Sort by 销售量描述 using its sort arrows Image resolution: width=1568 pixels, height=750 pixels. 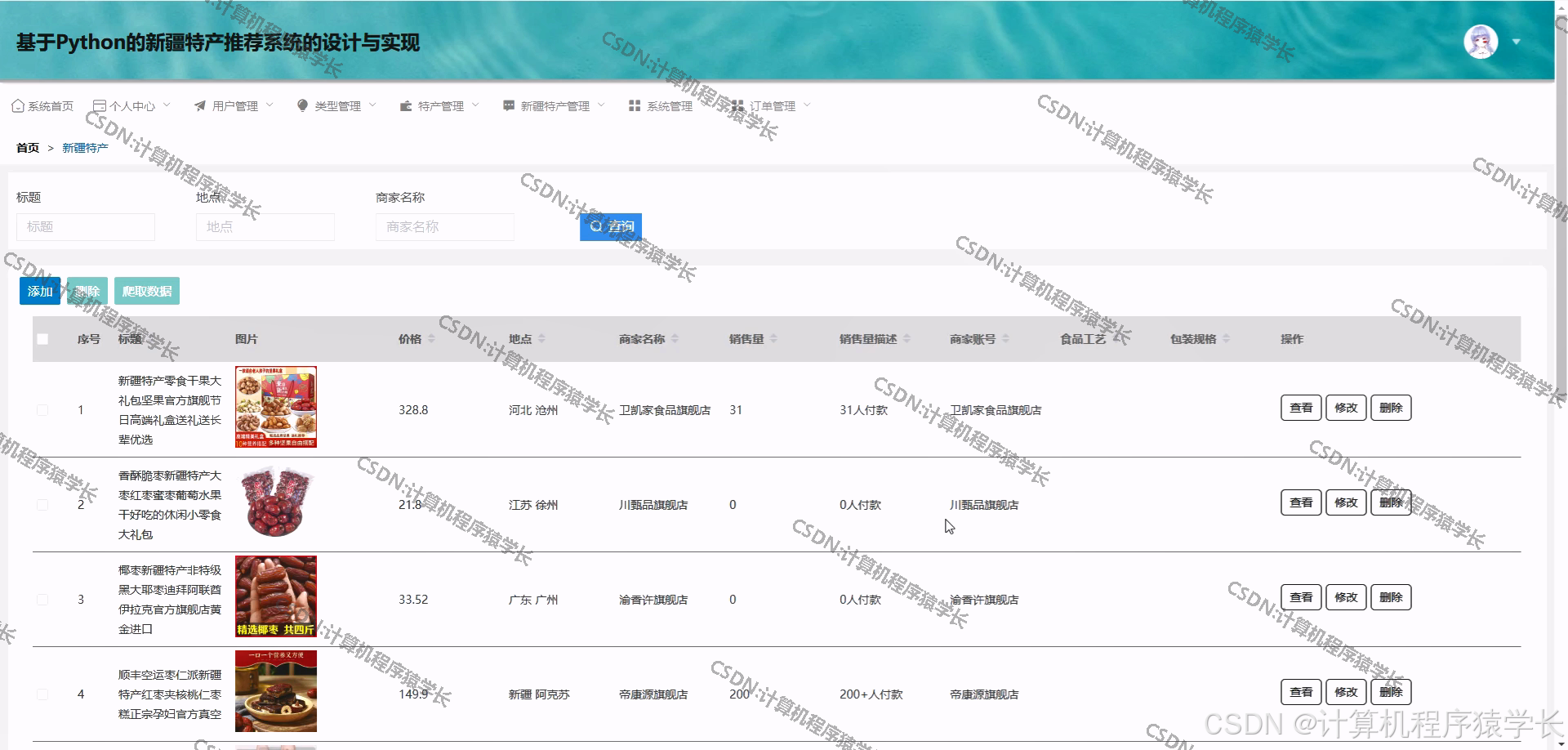(906, 339)
